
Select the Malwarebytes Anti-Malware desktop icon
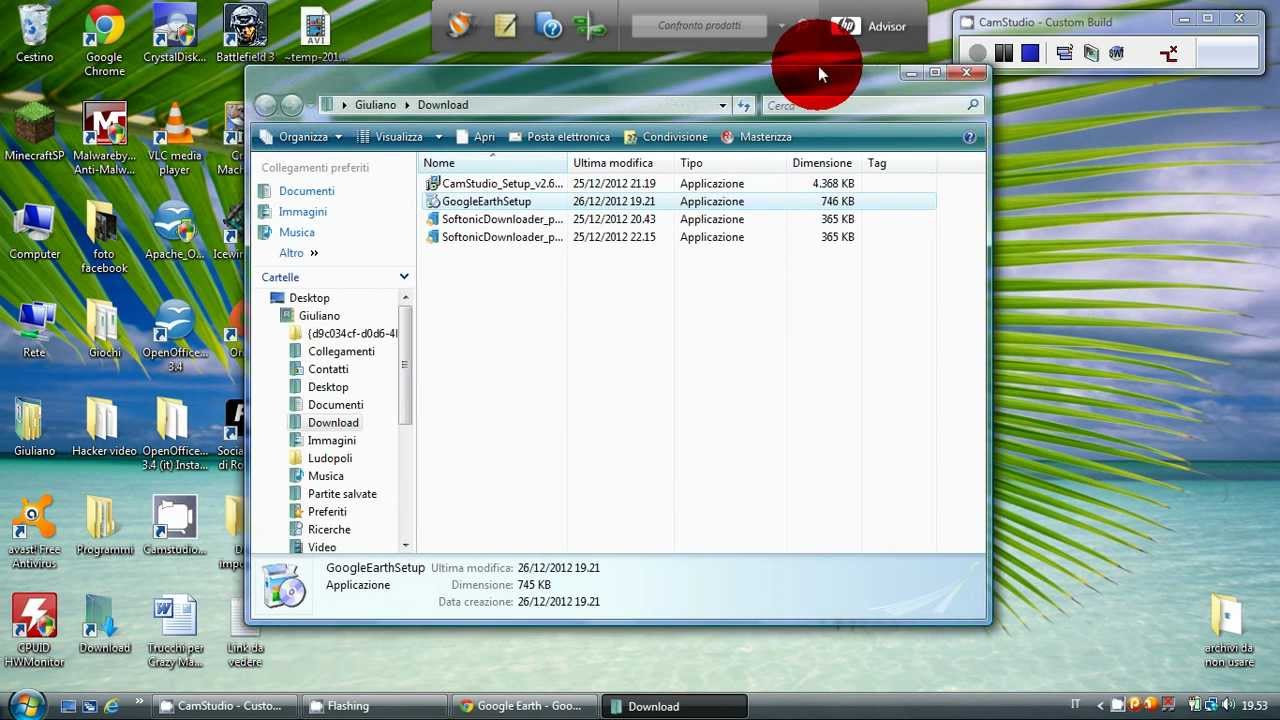tap(104, 138)
